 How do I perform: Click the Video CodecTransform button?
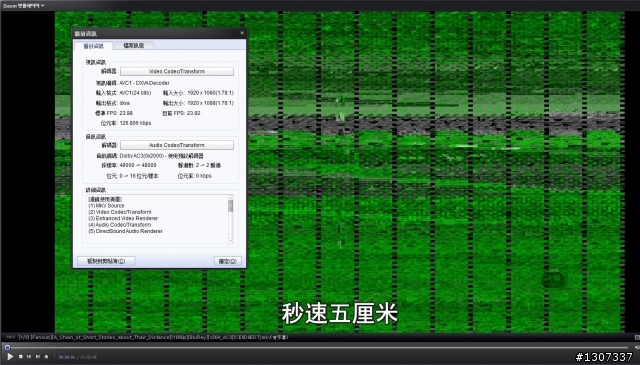(x=177, y=71)
